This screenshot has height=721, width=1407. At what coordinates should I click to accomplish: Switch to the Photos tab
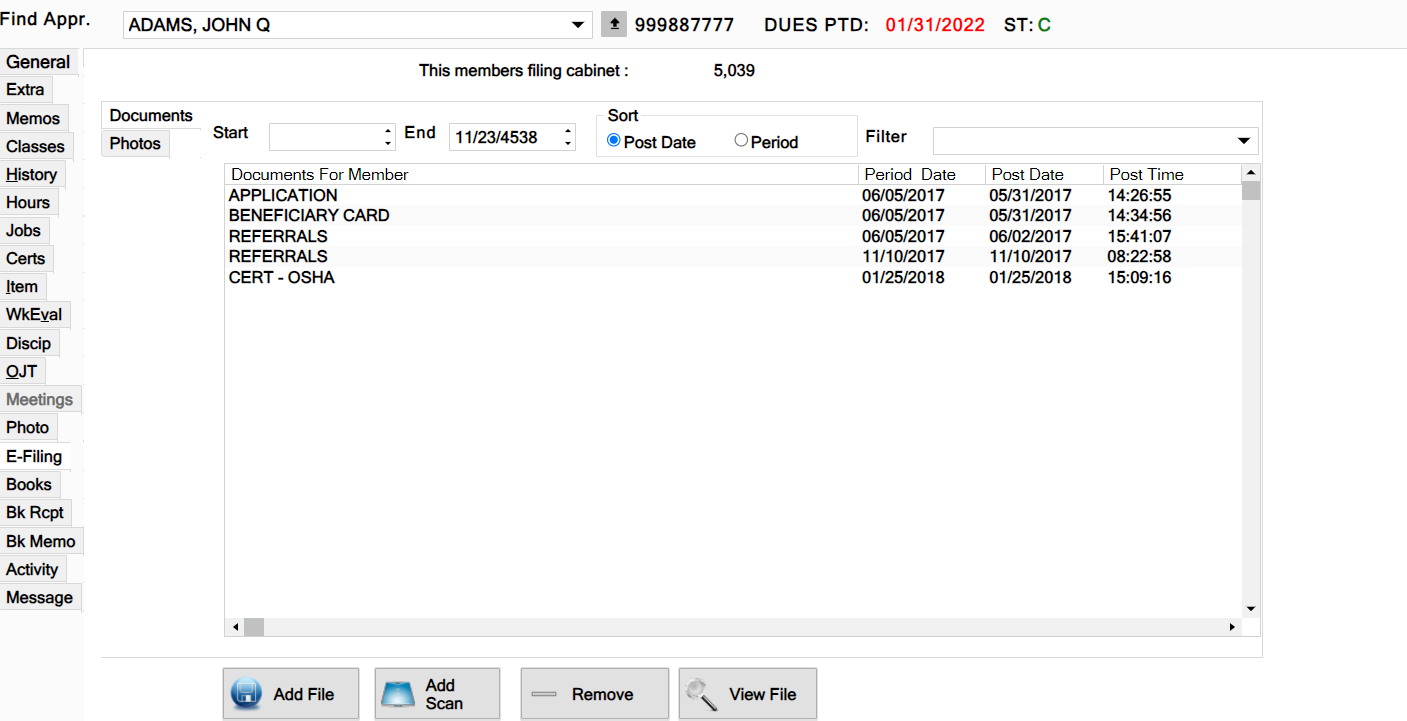[x=135, y=144]
